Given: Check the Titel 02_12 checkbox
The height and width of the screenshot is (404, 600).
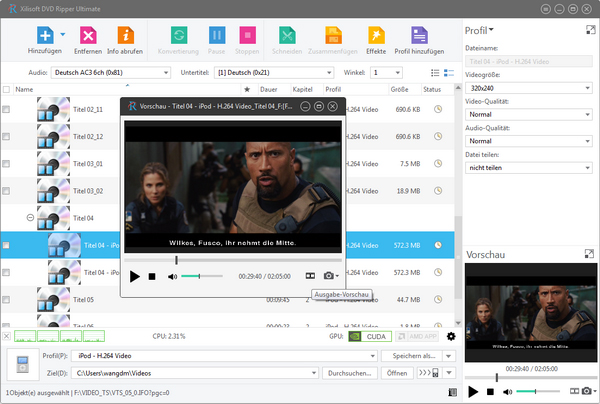Looking at the screenshot, I should click(x=6, y=137).
